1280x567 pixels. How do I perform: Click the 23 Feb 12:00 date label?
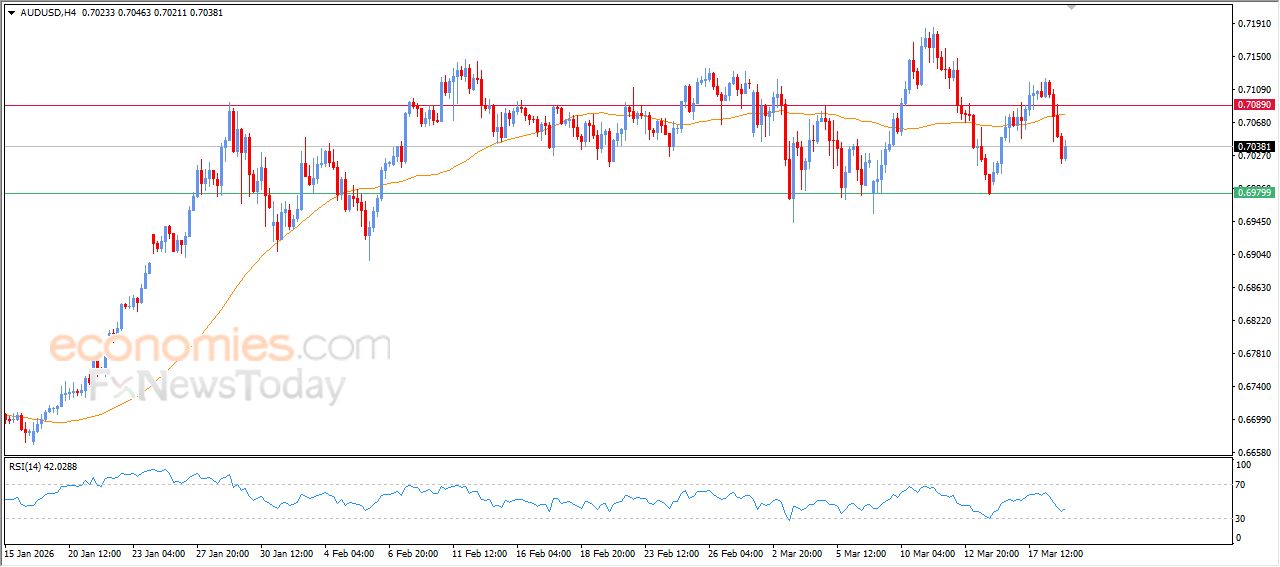pyautogui.click(x=672, y=552)
